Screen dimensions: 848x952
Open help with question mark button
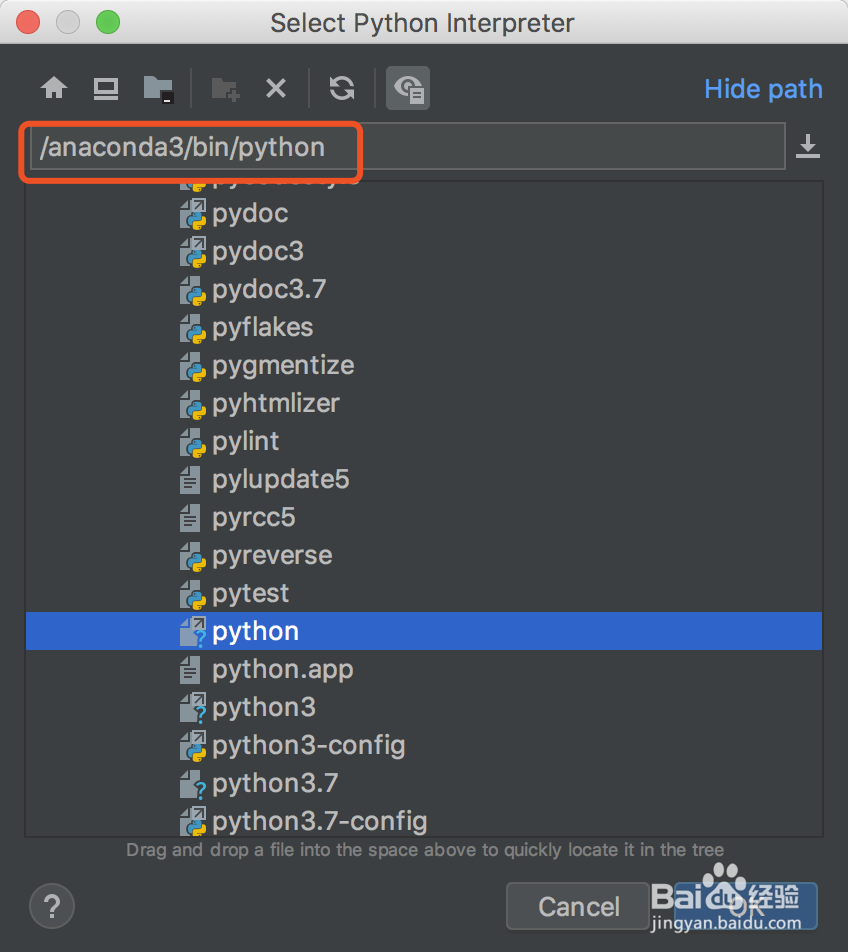(52, 906)
